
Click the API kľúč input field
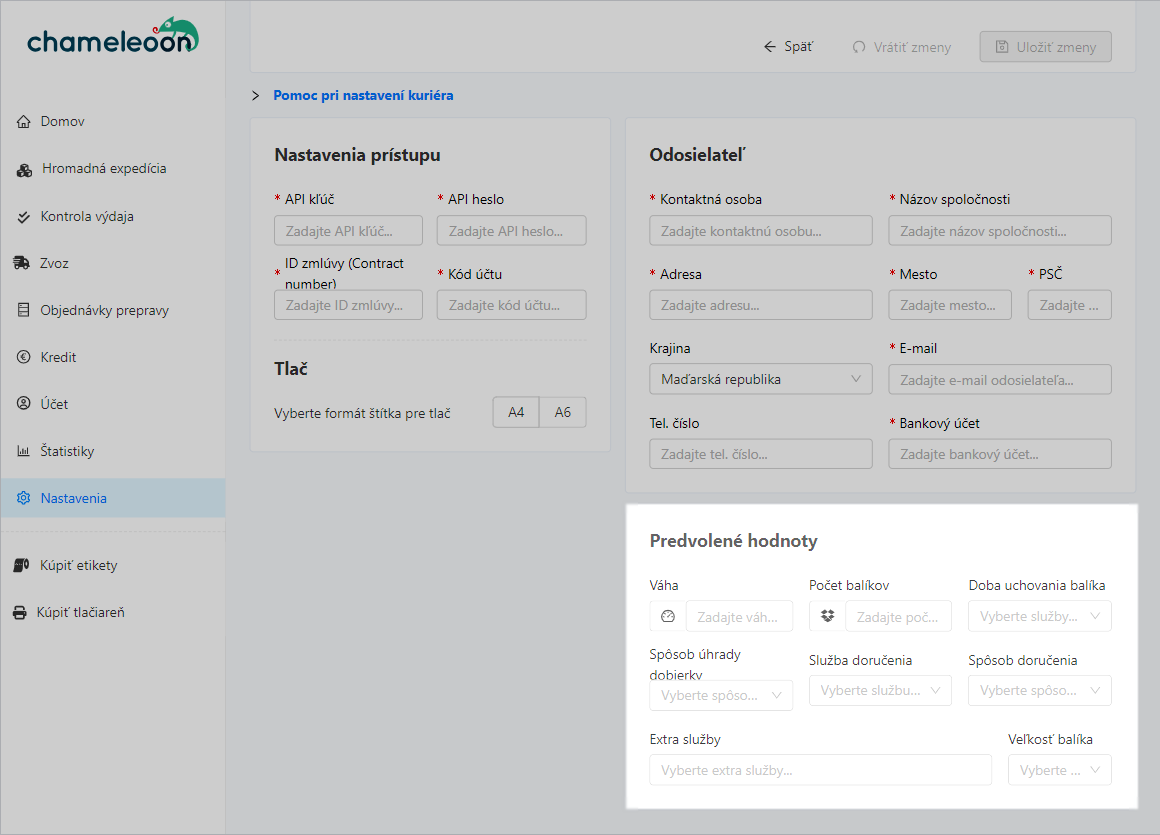pyautogui.click(x=348, y=231)
